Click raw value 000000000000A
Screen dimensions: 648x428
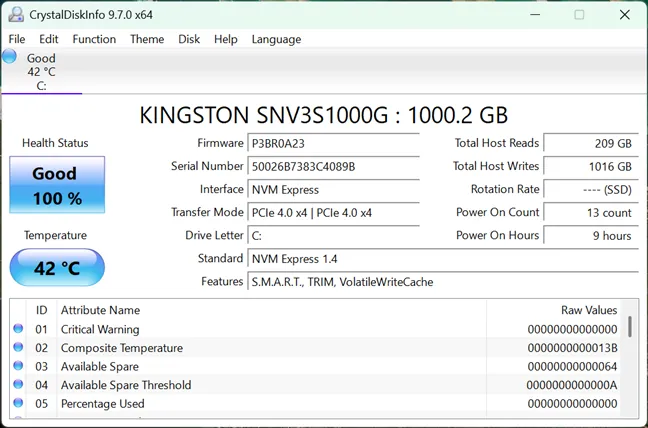(x=572, y=385)
